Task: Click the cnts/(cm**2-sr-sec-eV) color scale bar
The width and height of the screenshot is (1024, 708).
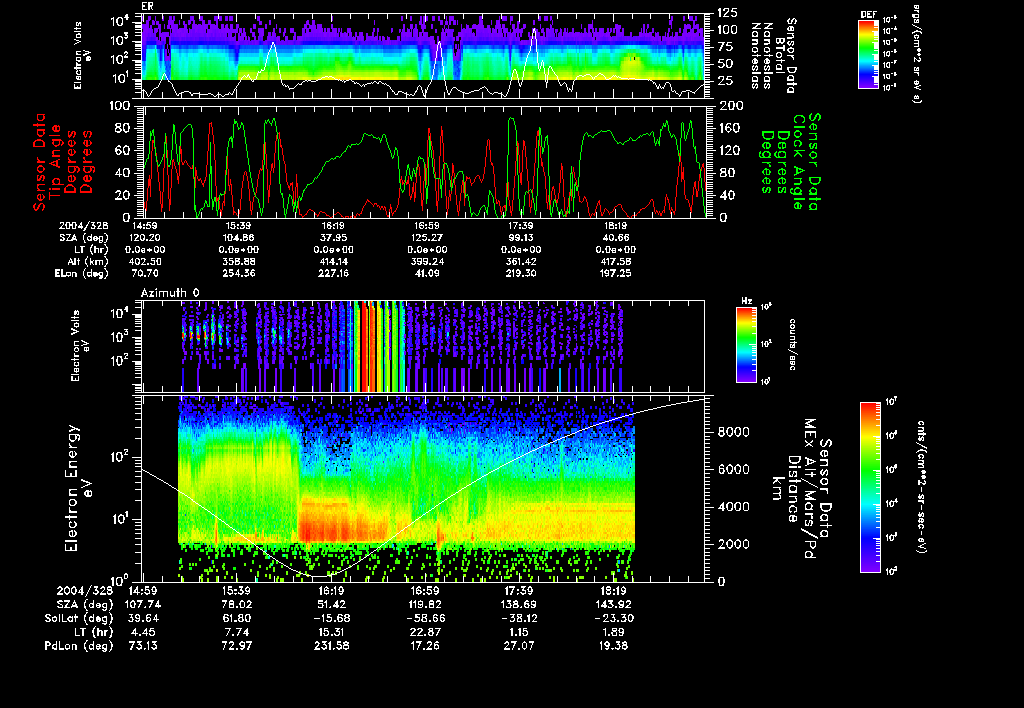Action: click(871, 487)
